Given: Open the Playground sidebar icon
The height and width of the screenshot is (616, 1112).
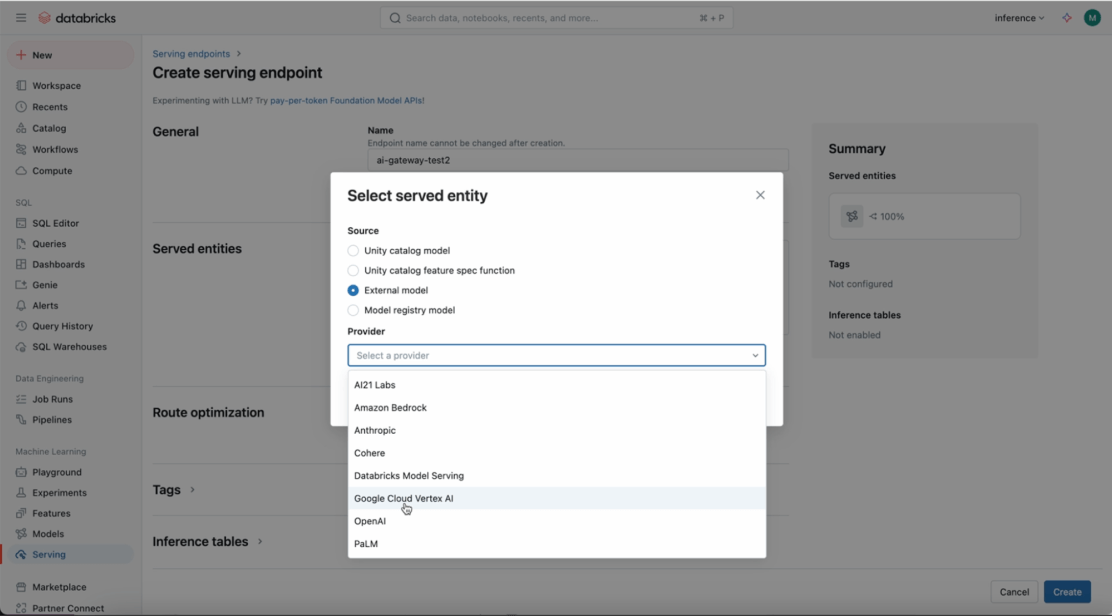Looking at the screenshot, I should point(22,472).
